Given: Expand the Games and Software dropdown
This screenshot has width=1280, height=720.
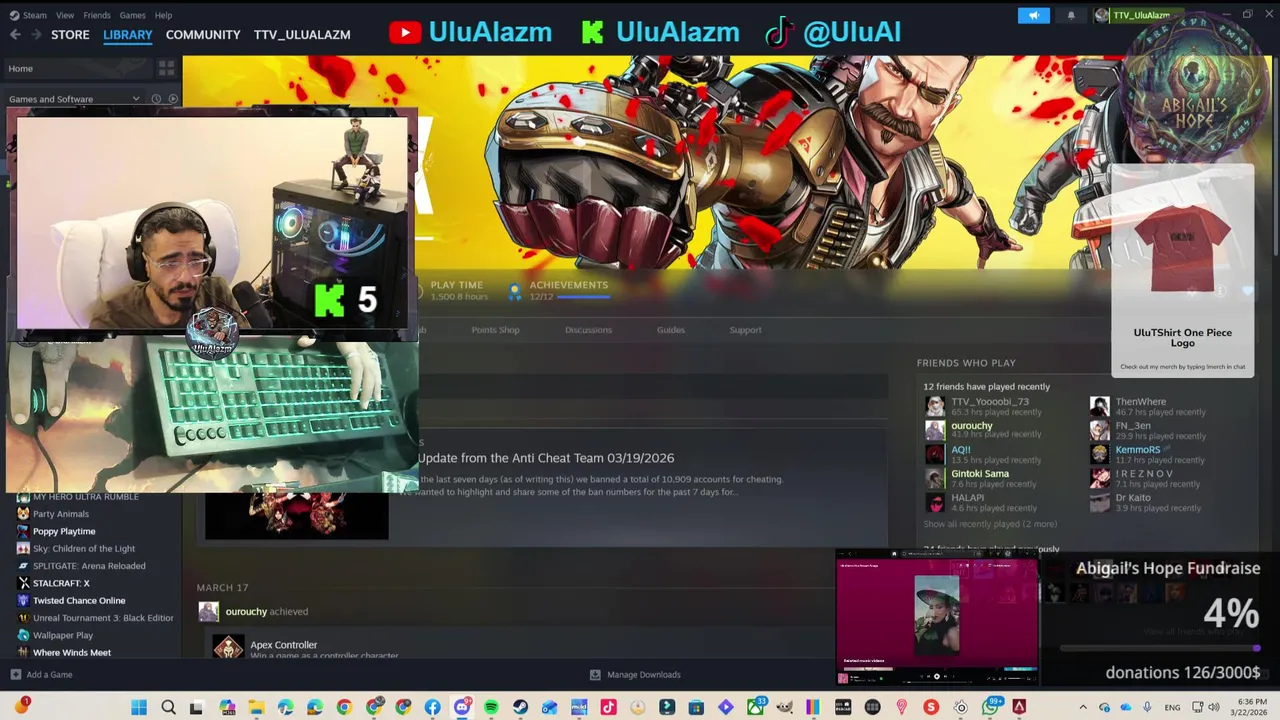Looking at the screenshot, I should click(74, 99).
